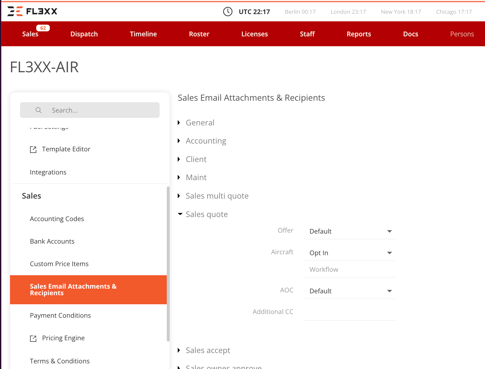Open the Offer dropdown
485x369 pixels.
click(x=350, y=231)
